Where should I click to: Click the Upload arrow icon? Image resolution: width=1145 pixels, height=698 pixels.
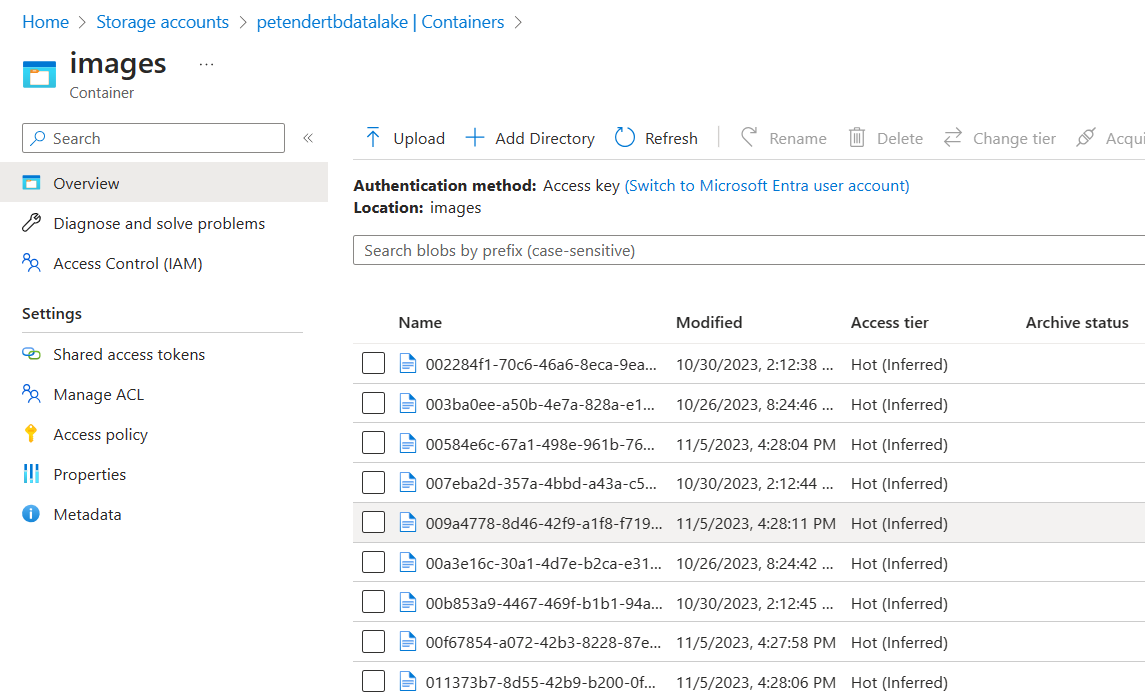click(x=372, y=137)
